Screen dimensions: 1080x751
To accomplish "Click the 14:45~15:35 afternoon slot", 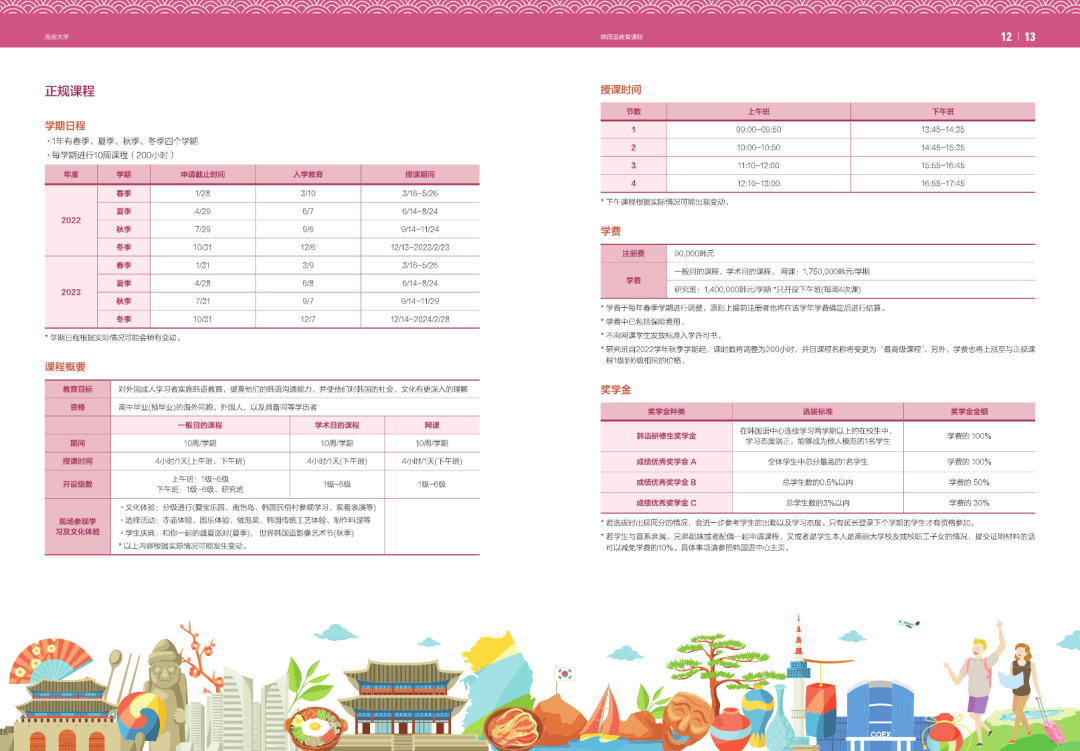I will 943,147.
